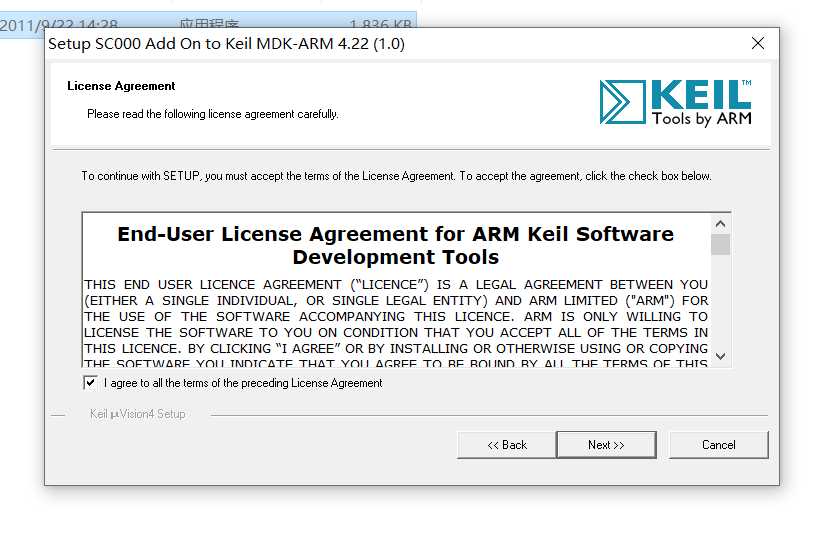
Task: Close the setup dialog with X
Action: click(x=758, y=43)
